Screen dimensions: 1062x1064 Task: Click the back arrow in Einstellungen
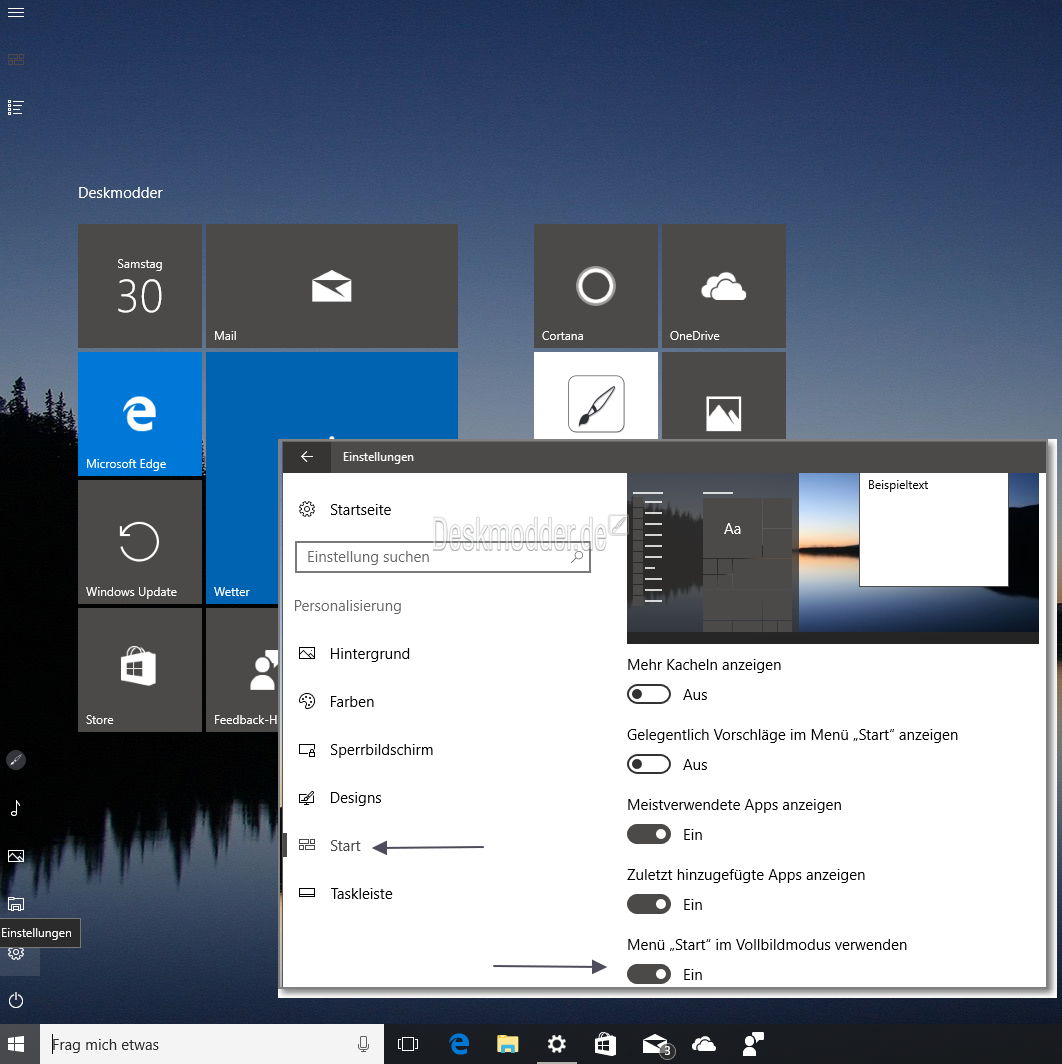[307, 457]
